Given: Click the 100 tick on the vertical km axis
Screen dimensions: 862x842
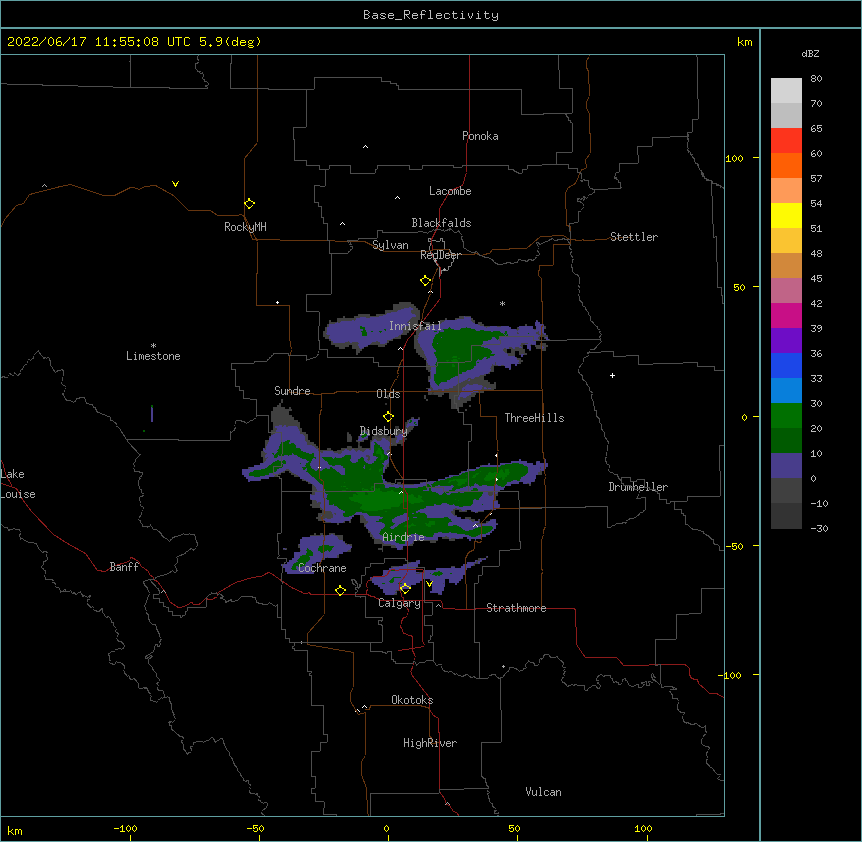Looking at the screenshot, I should (x=734, y=158).
